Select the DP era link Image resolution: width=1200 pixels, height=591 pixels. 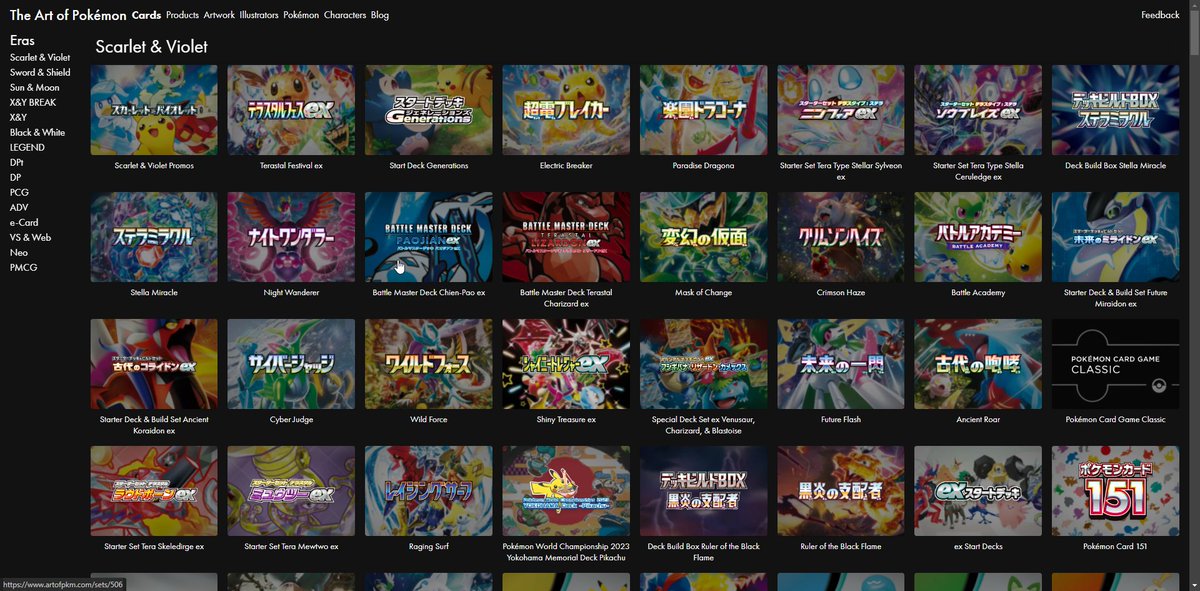pos(16,177)
